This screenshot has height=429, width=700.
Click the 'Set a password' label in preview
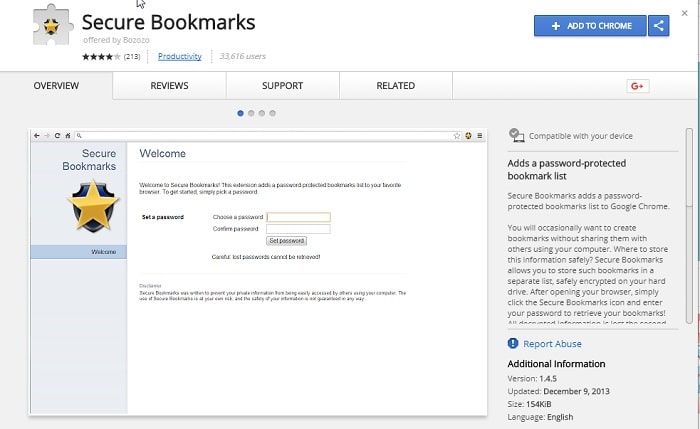pyautogui.click(x=163, y=217)
